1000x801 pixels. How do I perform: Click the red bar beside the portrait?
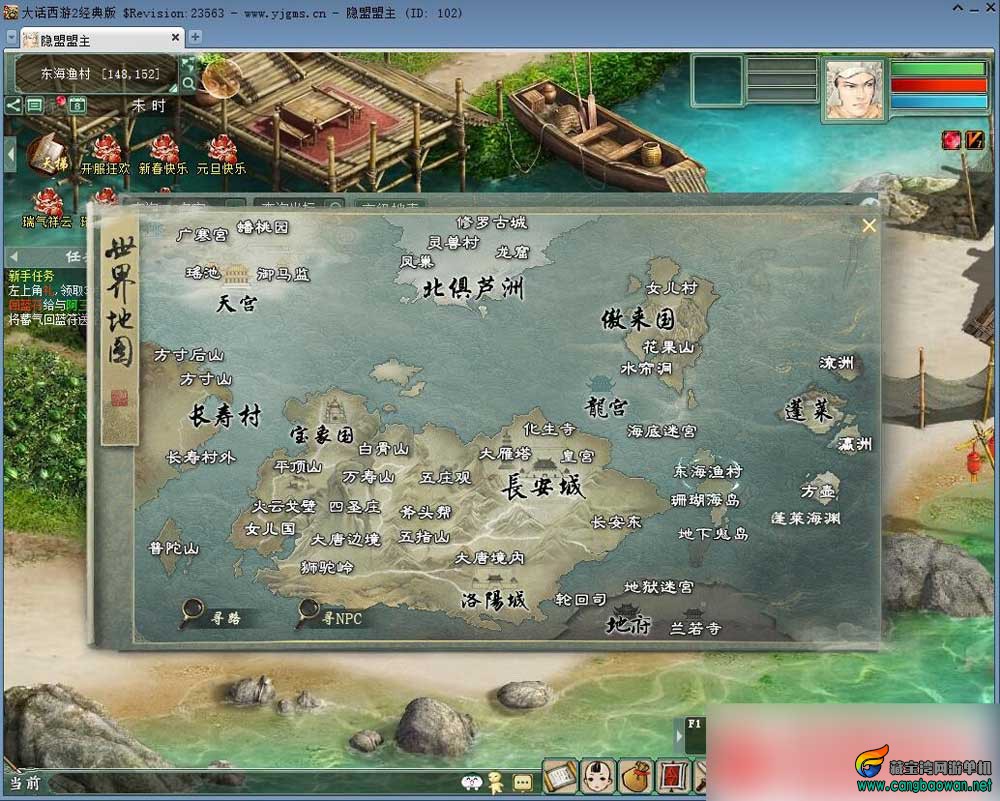(938, 85)
